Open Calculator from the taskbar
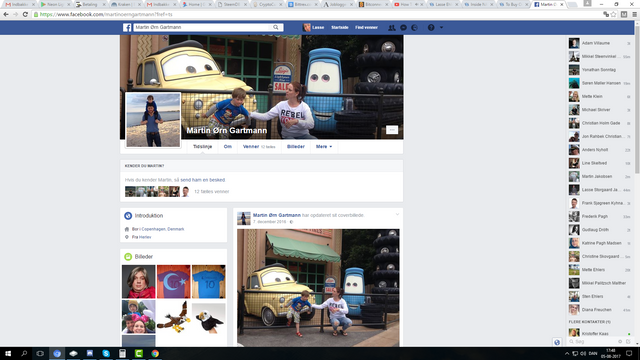 [122, 353]
